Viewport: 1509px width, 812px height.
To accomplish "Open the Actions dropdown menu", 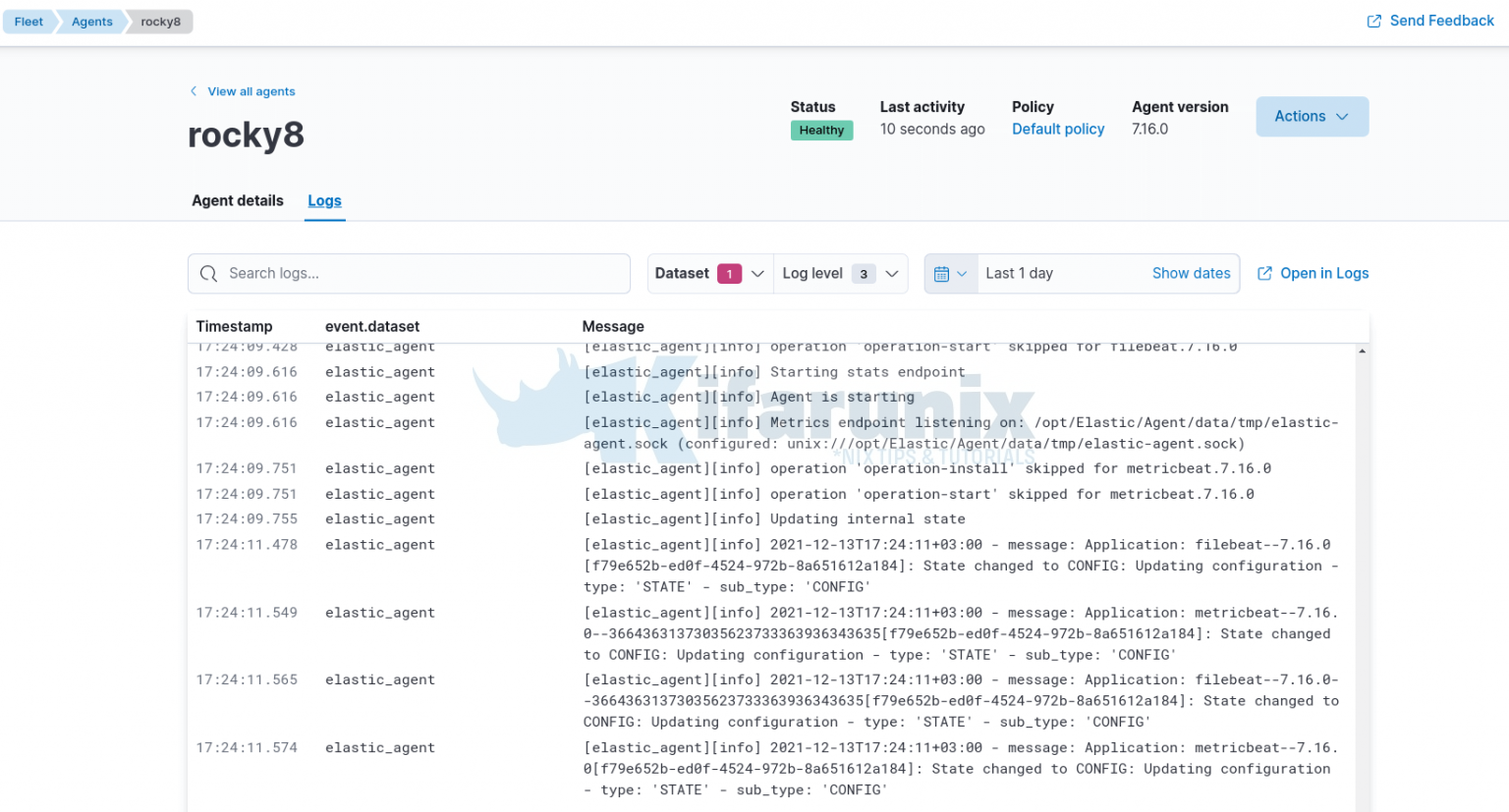I will click(1312, 117).
